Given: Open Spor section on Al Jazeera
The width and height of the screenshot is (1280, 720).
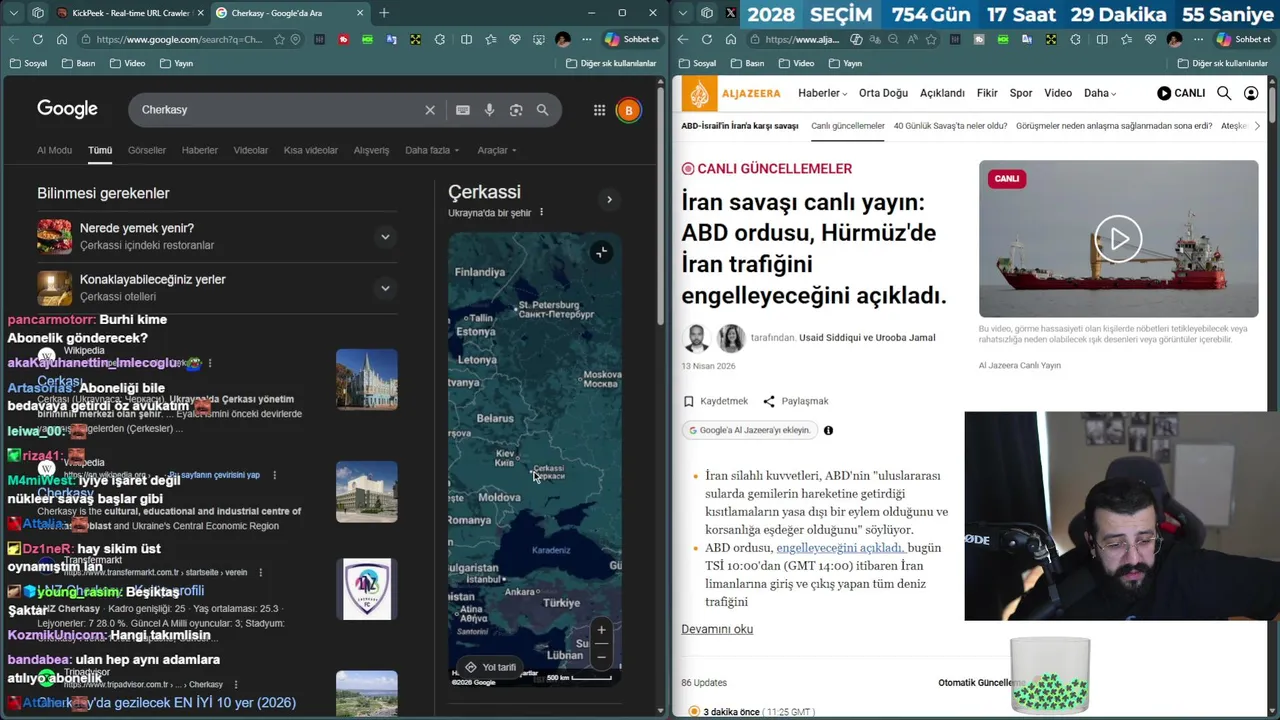Looking at the screenshot, I should click(1021, 93).
